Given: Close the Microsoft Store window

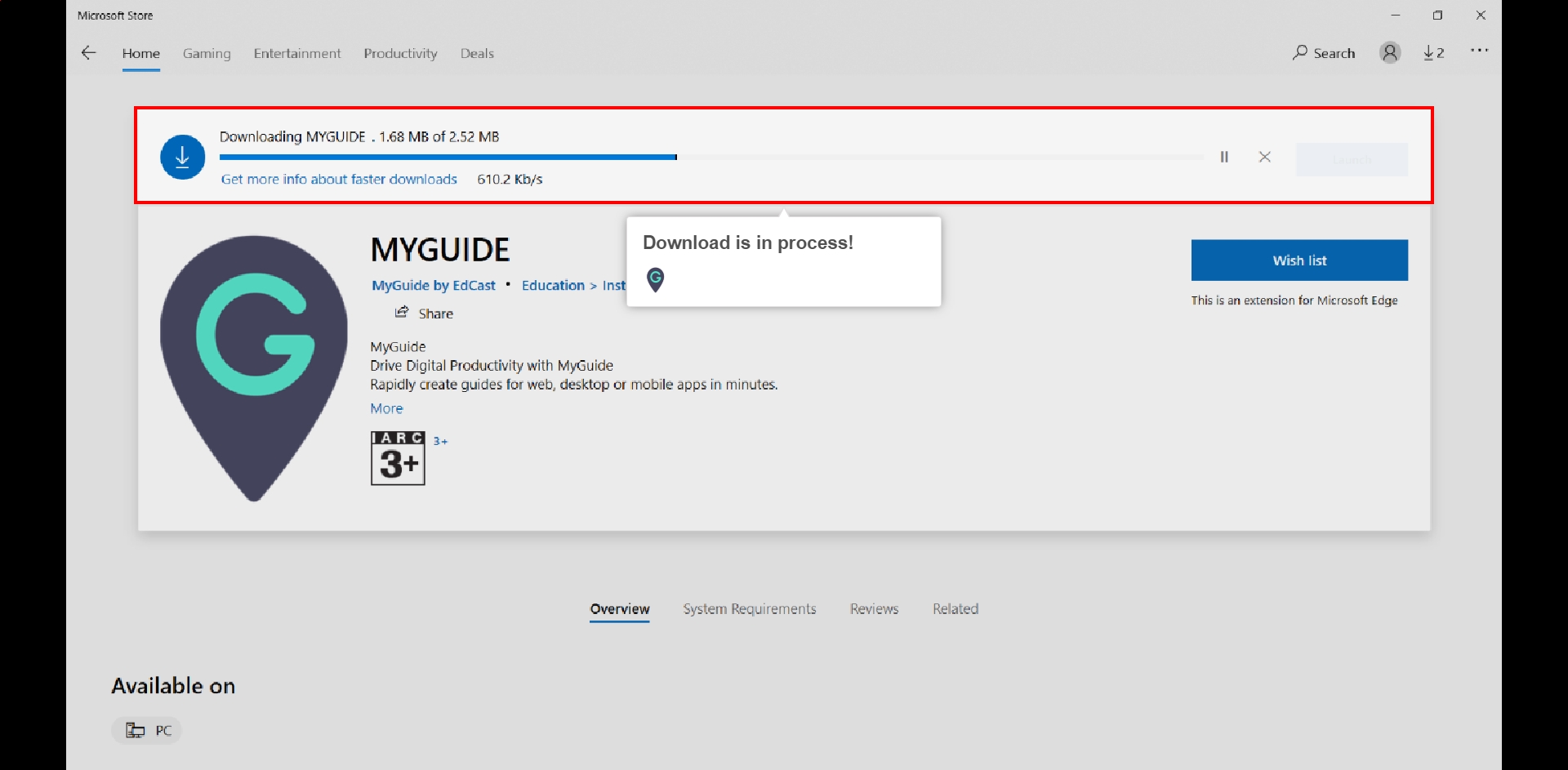Looking at the screenshot, I should 1481,16.
